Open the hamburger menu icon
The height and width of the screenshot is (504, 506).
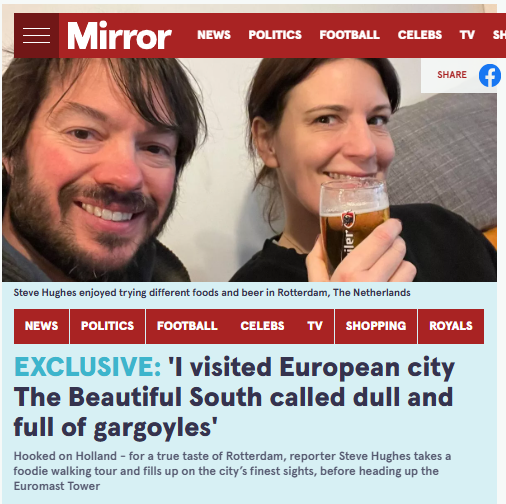(x=36, y=35)
